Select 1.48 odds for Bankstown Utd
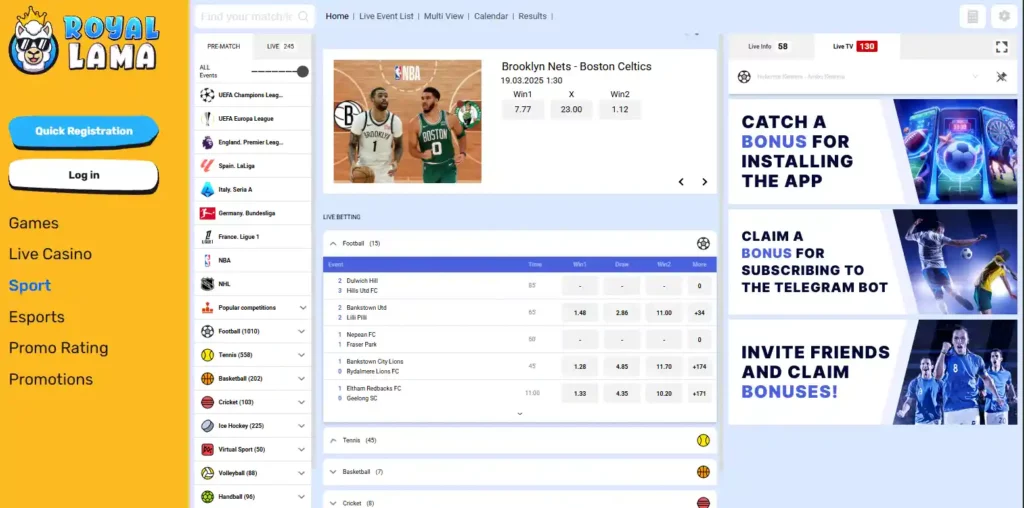 (580, 313)
